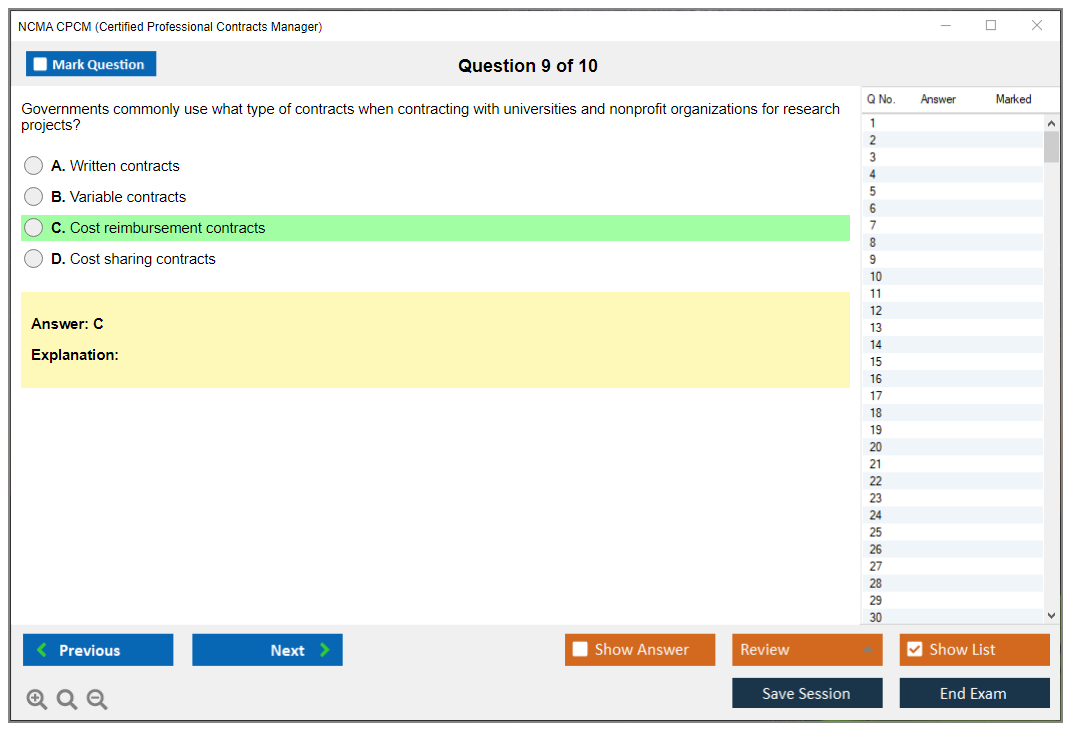
Task: Uncheck the Show List checkbox
Action: [x=914, y=650]
